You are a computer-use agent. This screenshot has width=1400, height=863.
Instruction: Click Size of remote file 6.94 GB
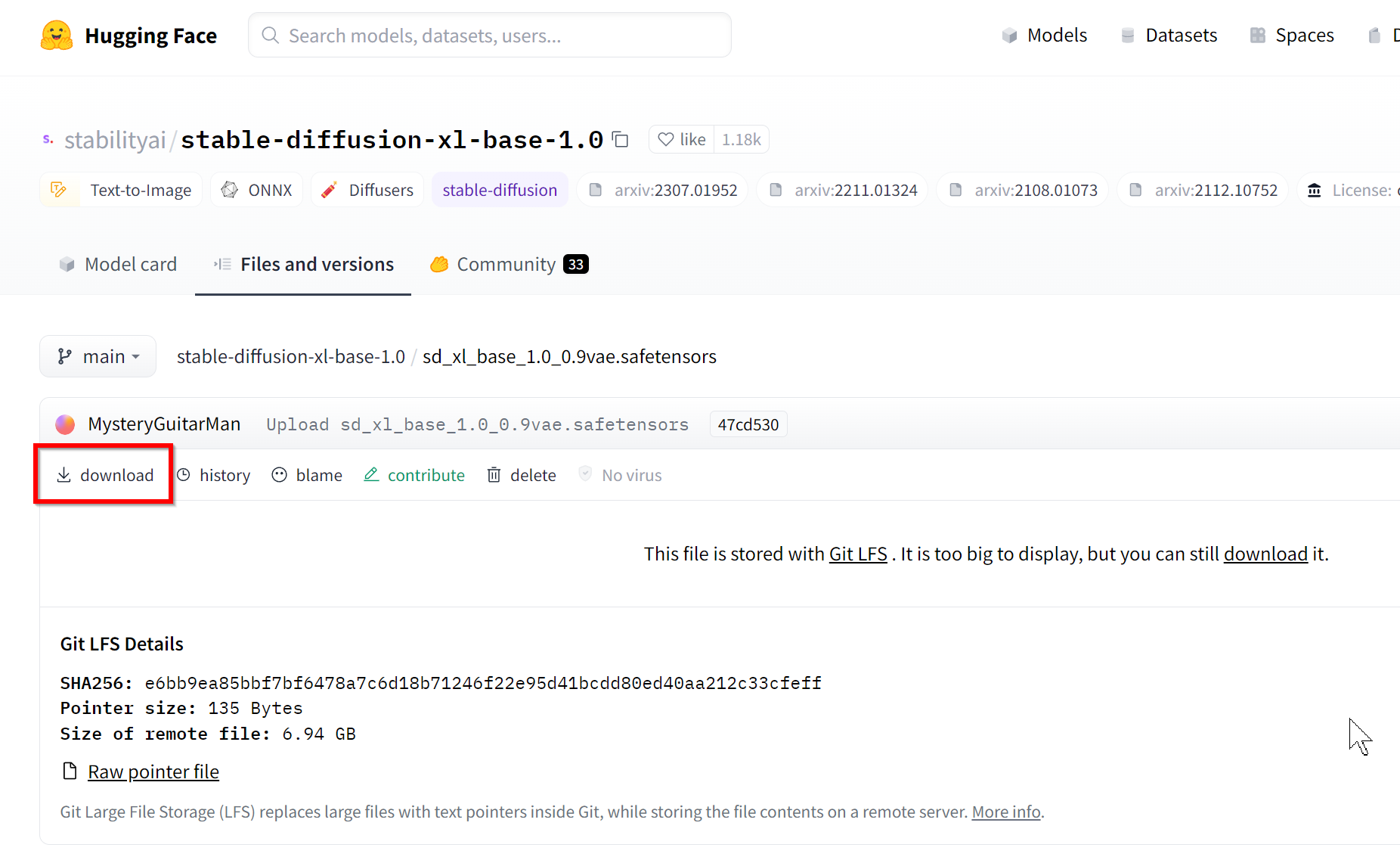208,734
